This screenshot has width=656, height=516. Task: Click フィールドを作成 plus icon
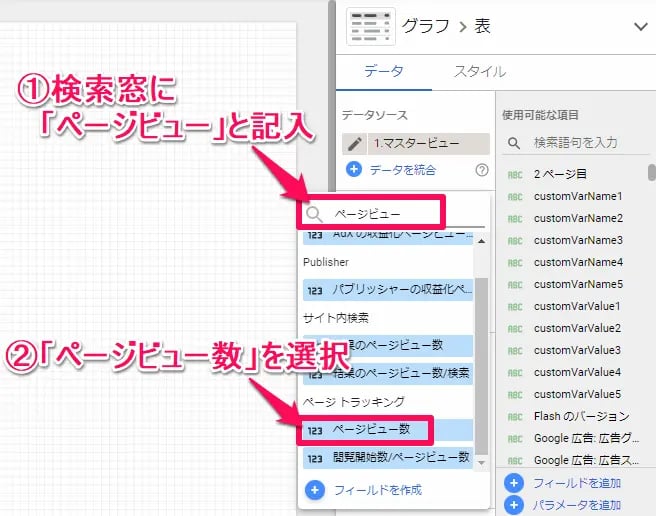tap(315, 490)
